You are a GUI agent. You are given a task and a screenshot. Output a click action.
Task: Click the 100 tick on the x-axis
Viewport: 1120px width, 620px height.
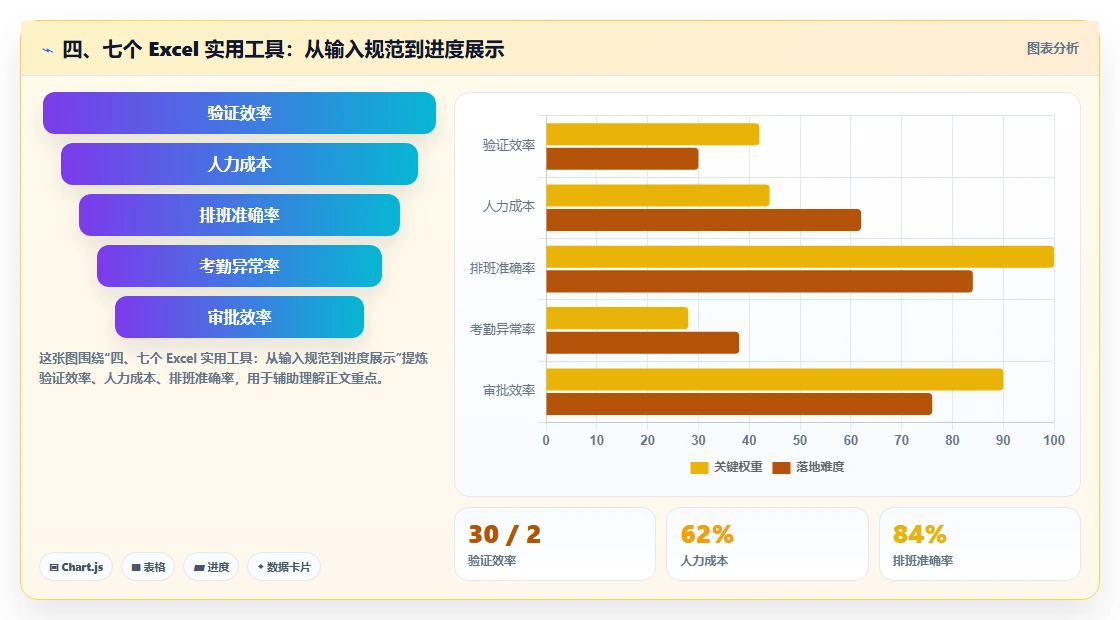click(1054, 441)
